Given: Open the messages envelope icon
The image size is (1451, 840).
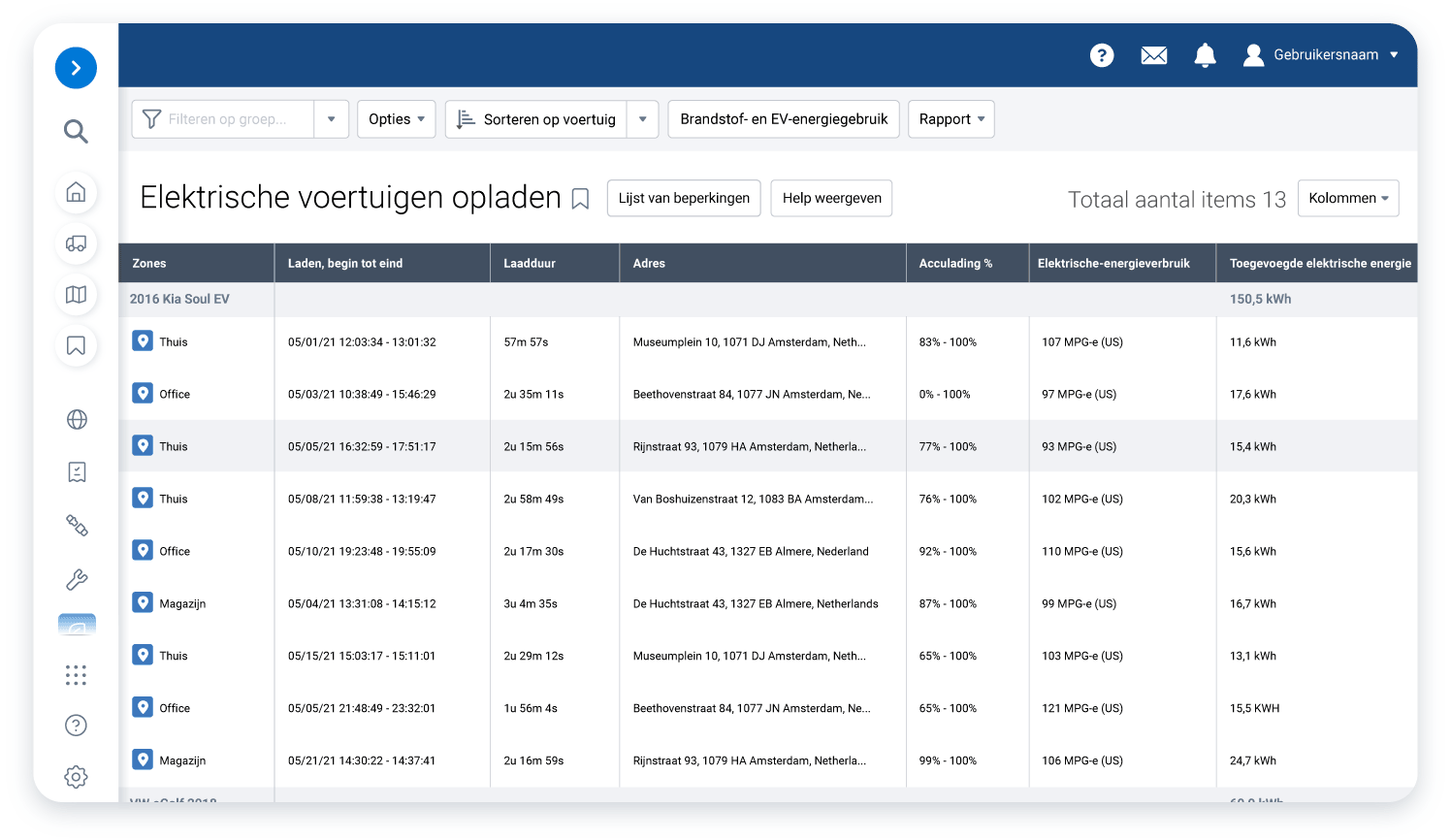Looking at the screenshot, I should click(x=1153, y=55).
